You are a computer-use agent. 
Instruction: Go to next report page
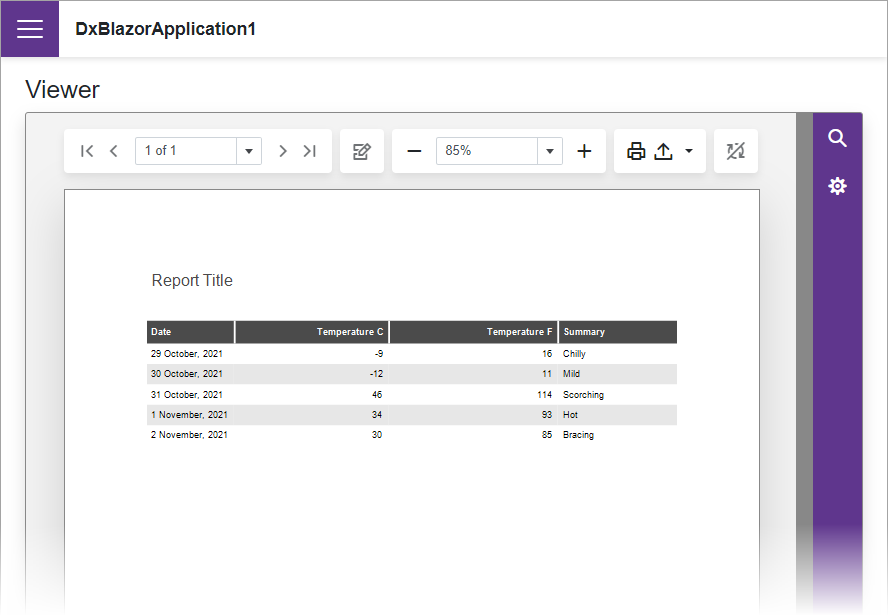[283, 151]
